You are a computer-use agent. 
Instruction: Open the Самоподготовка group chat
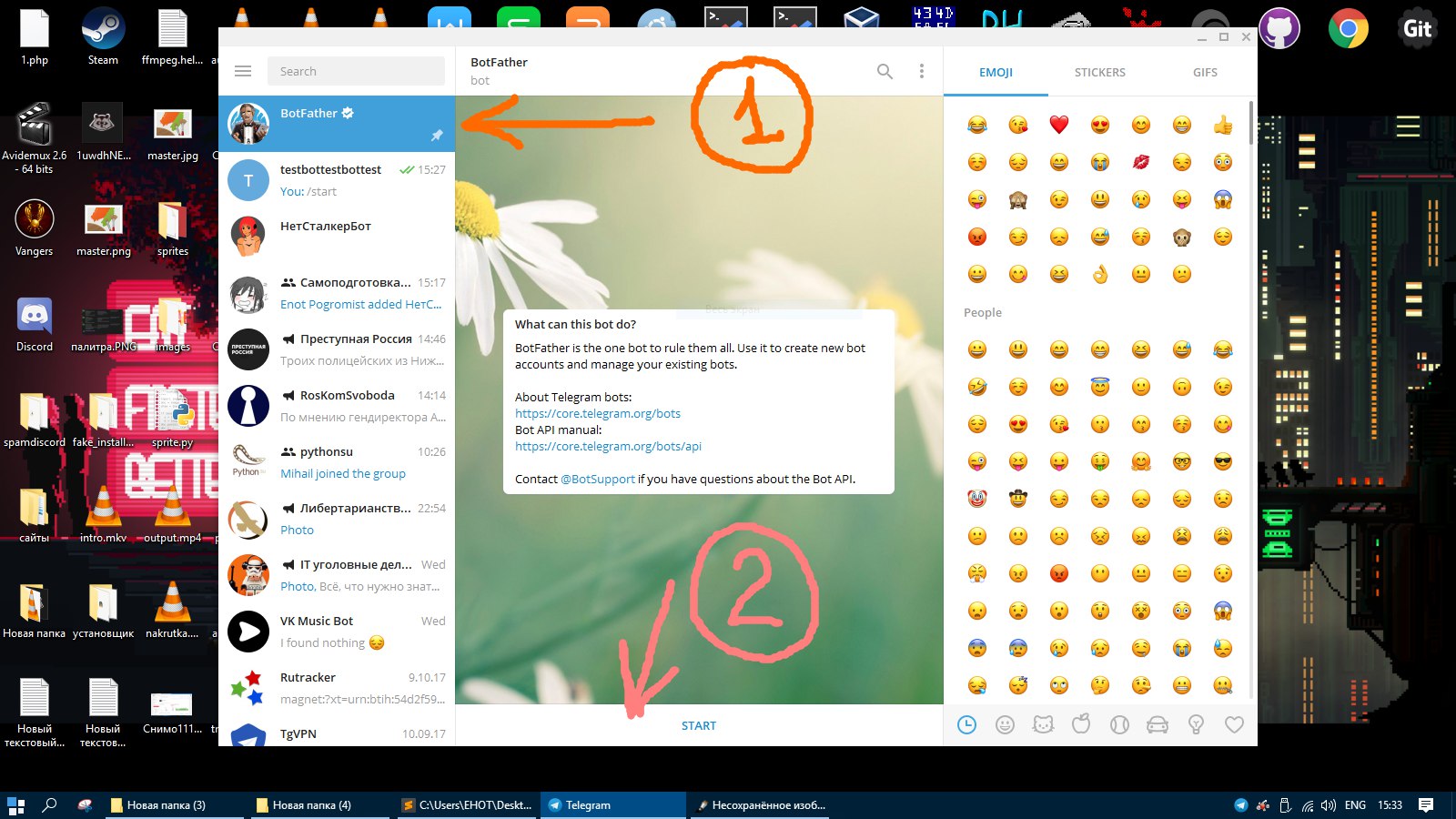pyautogui.click(x=337, y=293)
